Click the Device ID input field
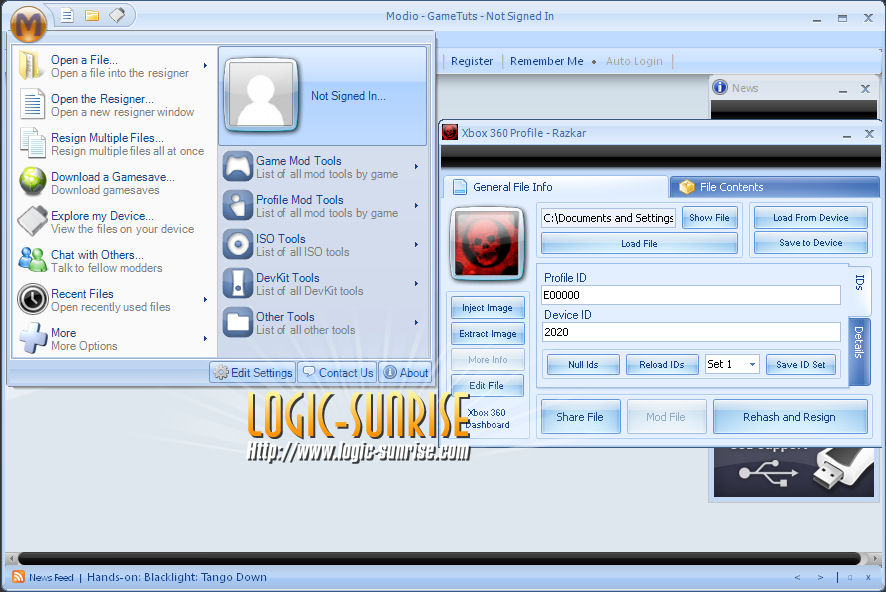886x592 pixels. [x=691, y=332]
